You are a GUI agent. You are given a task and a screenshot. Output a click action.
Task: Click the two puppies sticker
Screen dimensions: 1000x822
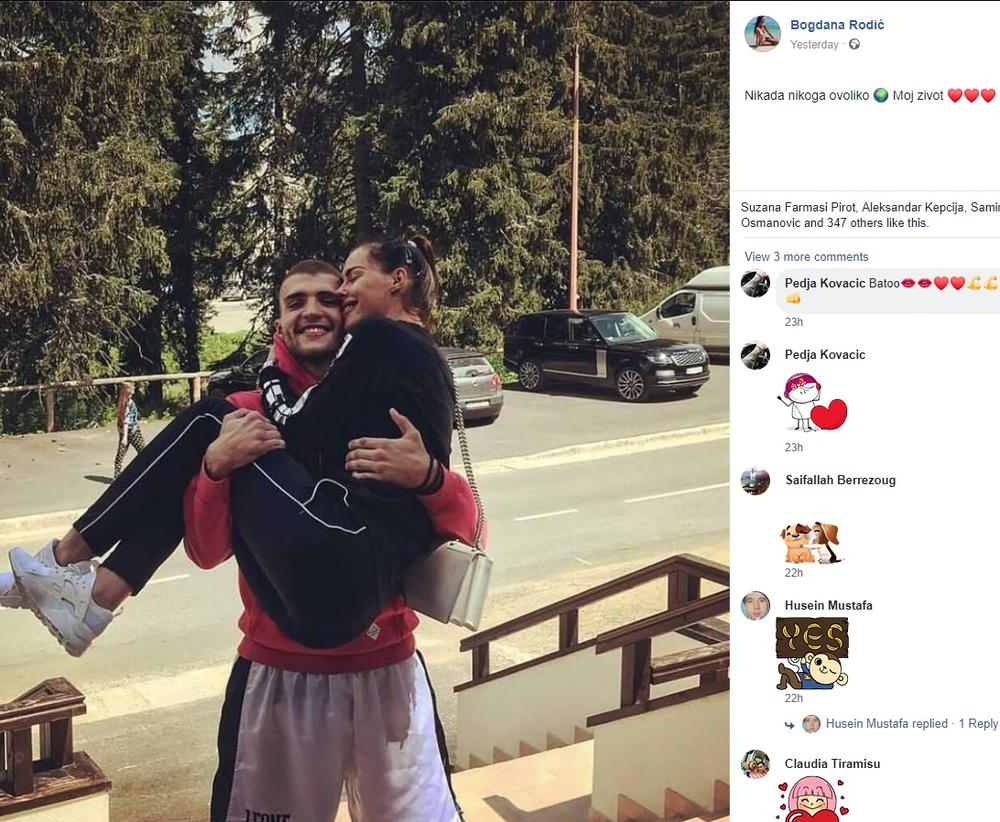pos(811,543)
